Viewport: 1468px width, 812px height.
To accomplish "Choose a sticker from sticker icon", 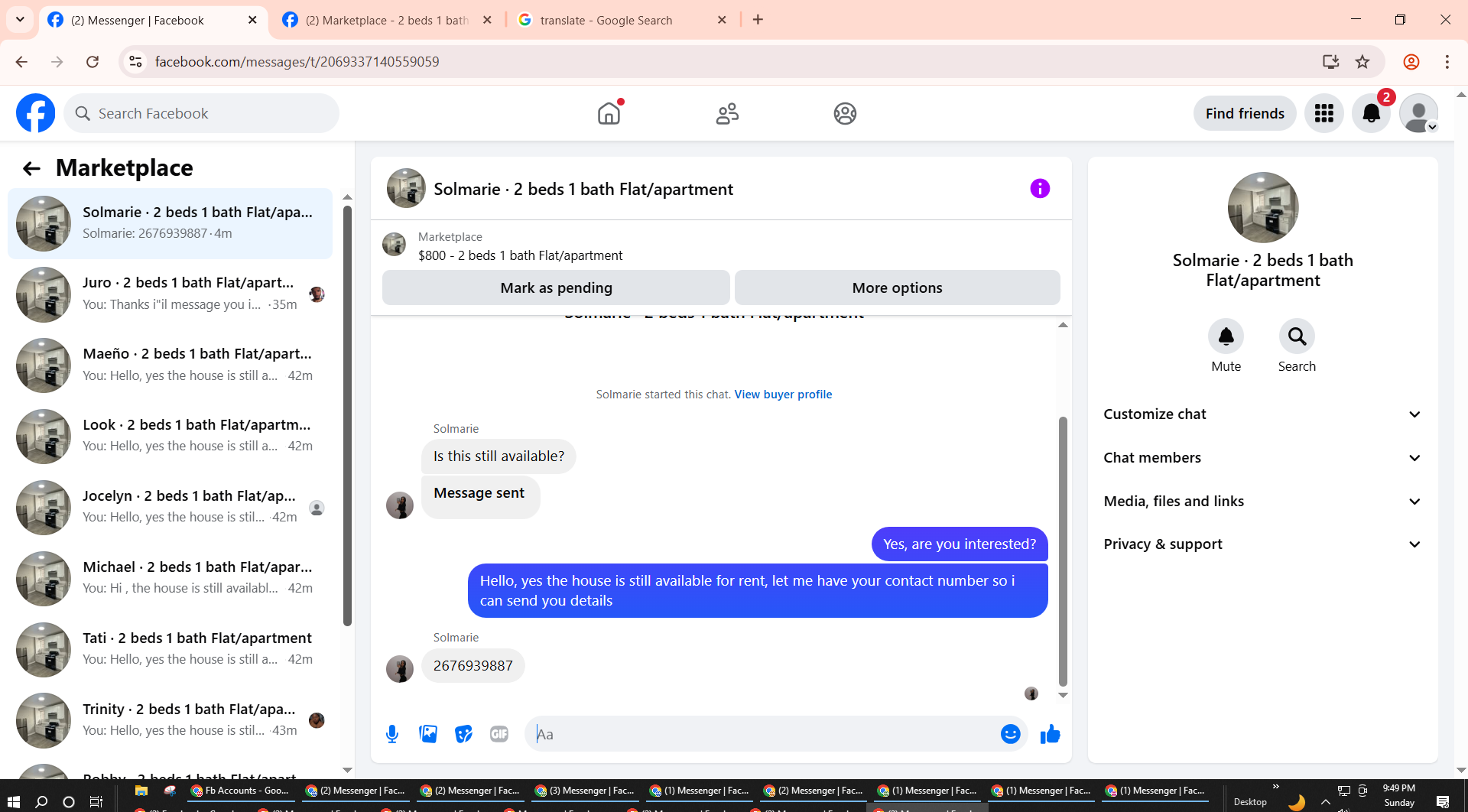I will point(463,734).
